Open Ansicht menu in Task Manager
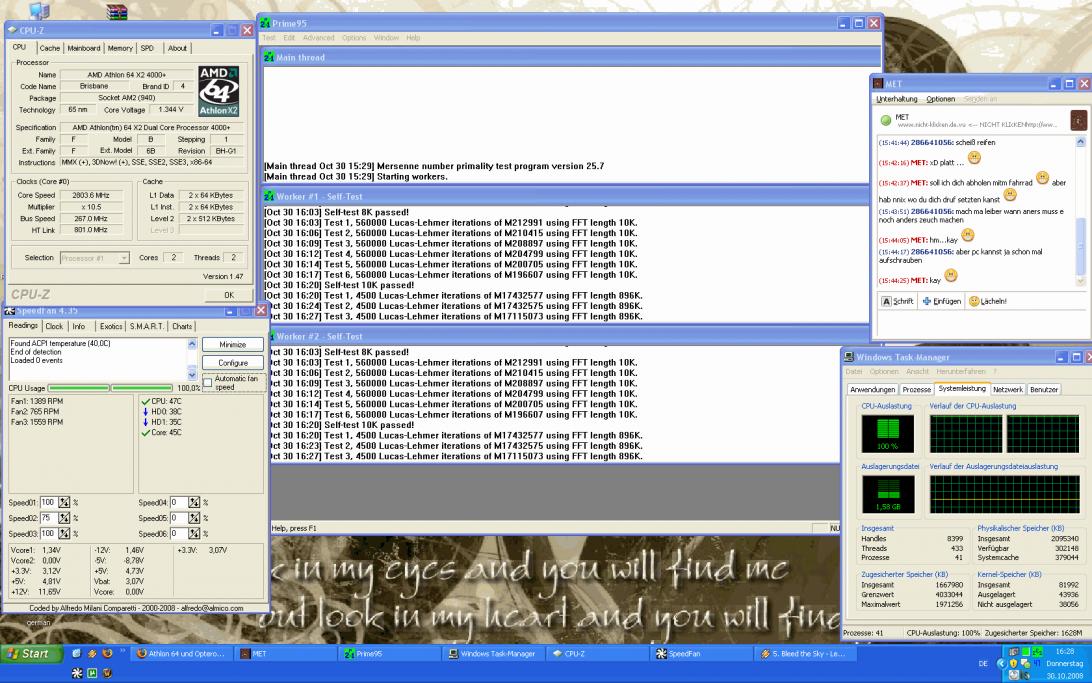The width and height of the screenshot is (1092, 683). [x=917, y=372]
